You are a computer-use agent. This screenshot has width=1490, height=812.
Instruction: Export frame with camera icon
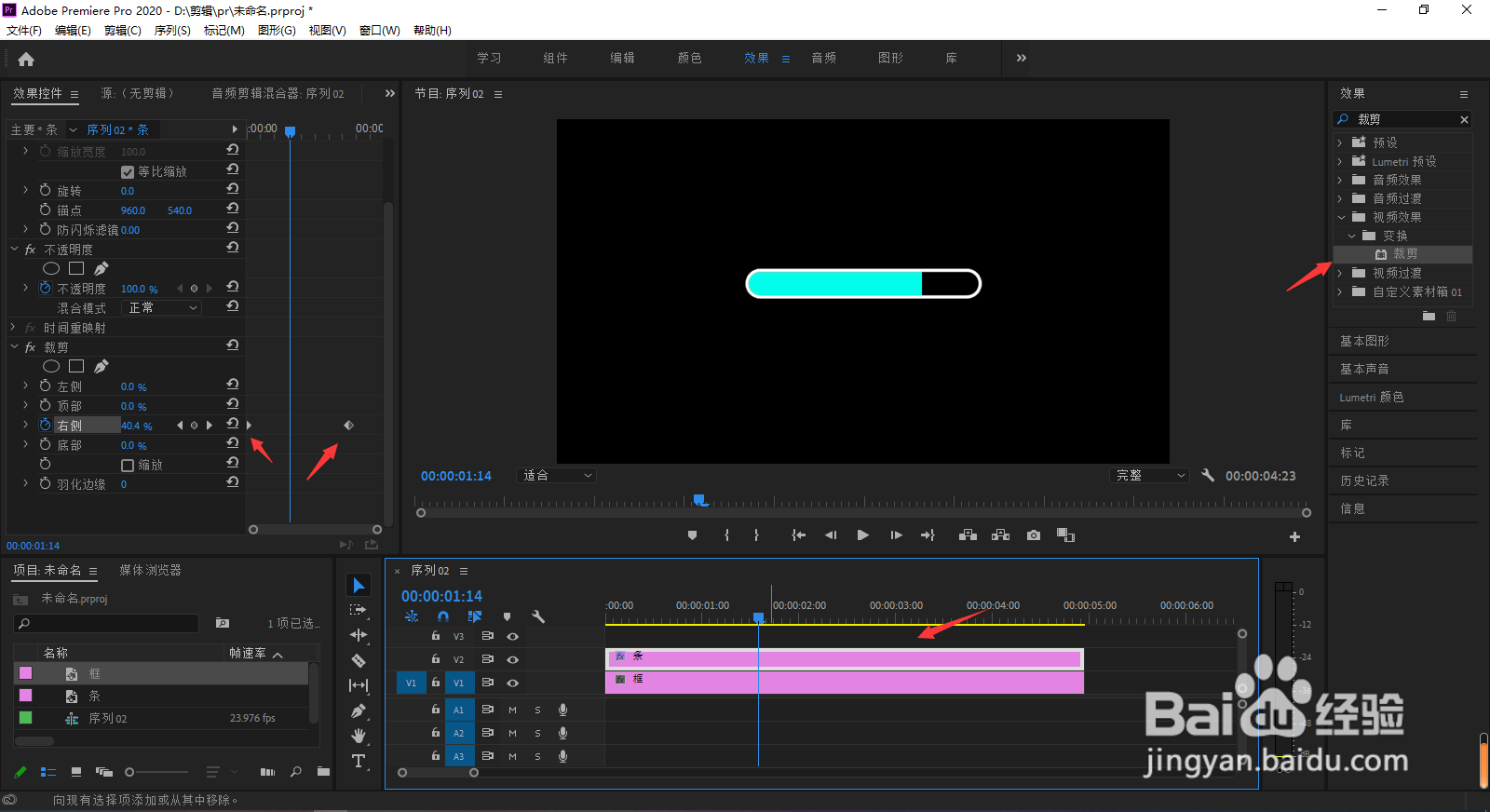coord(1034,535)
